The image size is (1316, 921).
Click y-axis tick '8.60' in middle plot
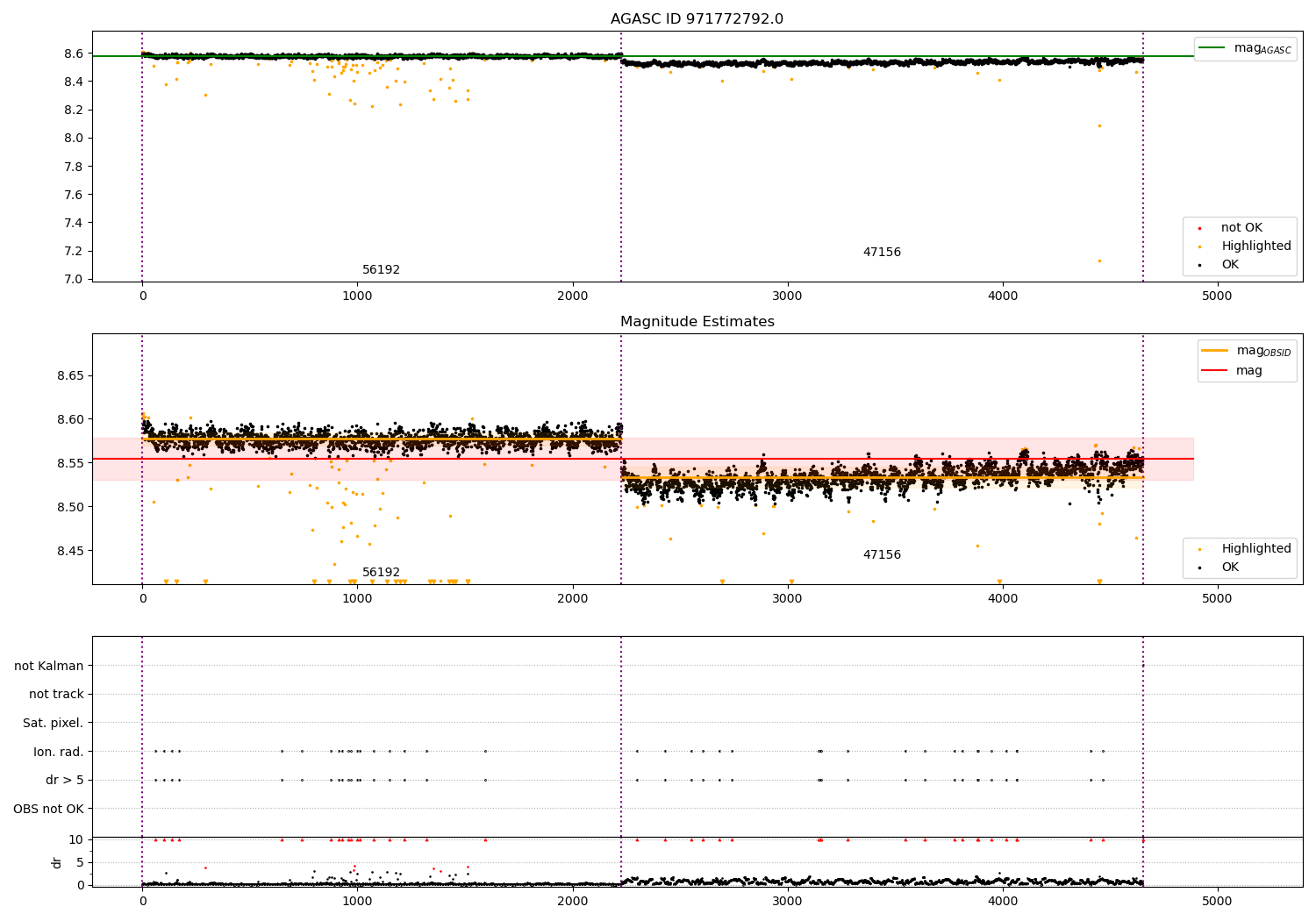(70, 419)
